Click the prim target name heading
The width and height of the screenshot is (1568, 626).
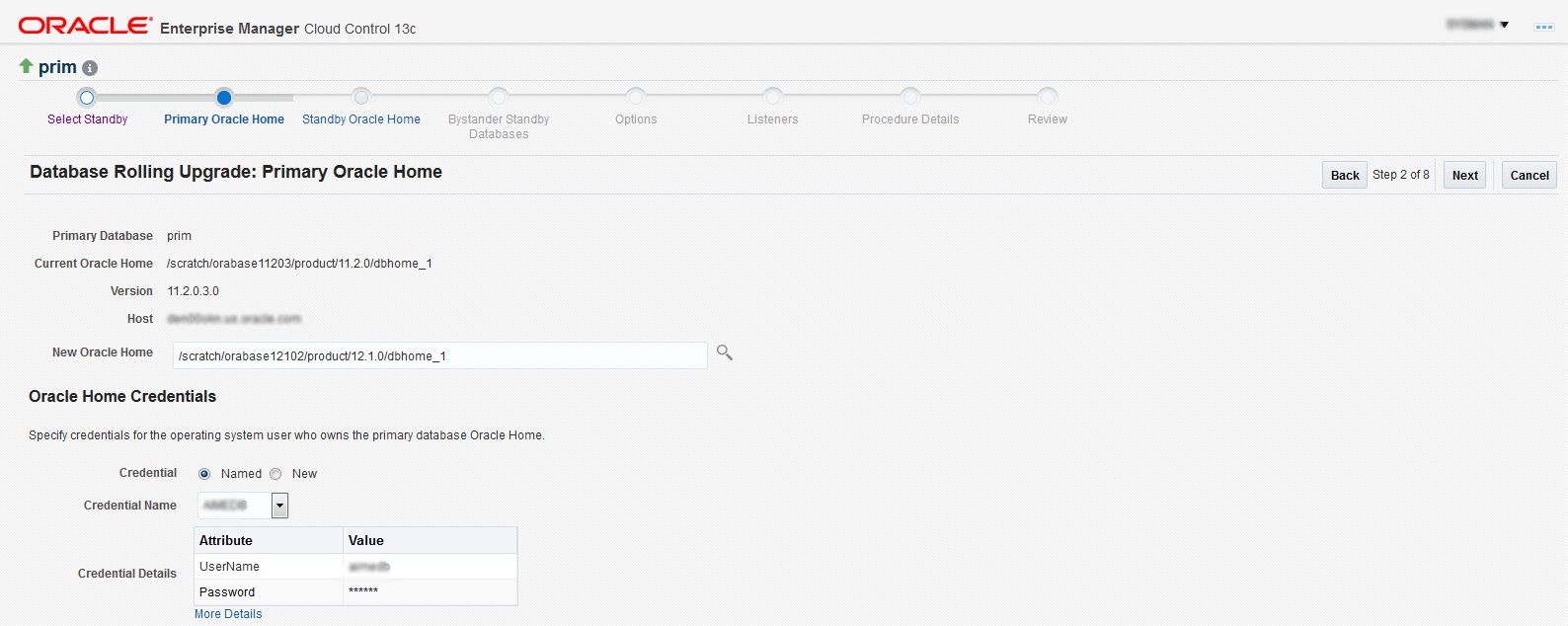pyautogui.click(x=57, y=67)
